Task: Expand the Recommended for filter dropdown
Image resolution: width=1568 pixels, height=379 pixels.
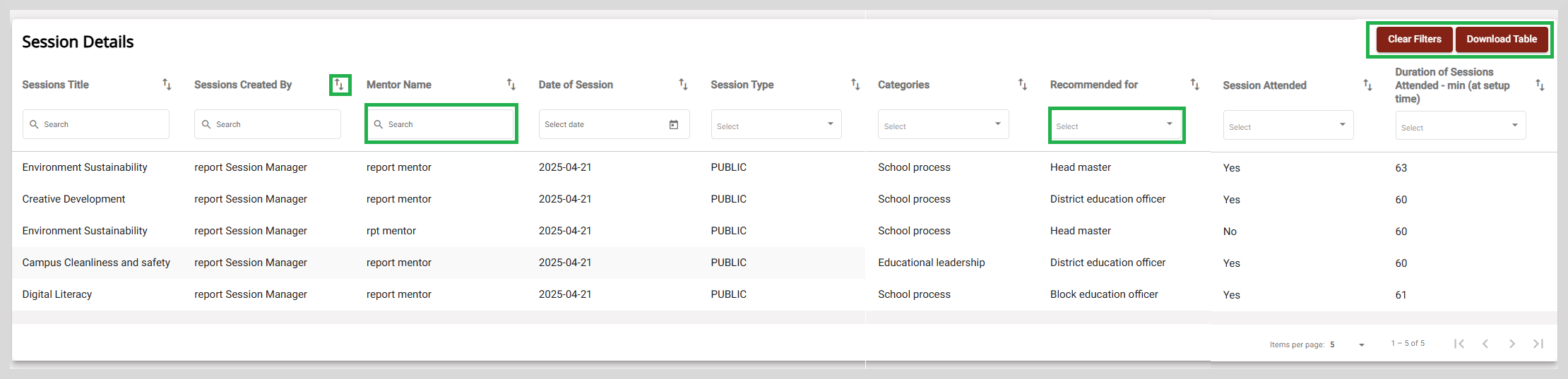Action: [1116, 124]
